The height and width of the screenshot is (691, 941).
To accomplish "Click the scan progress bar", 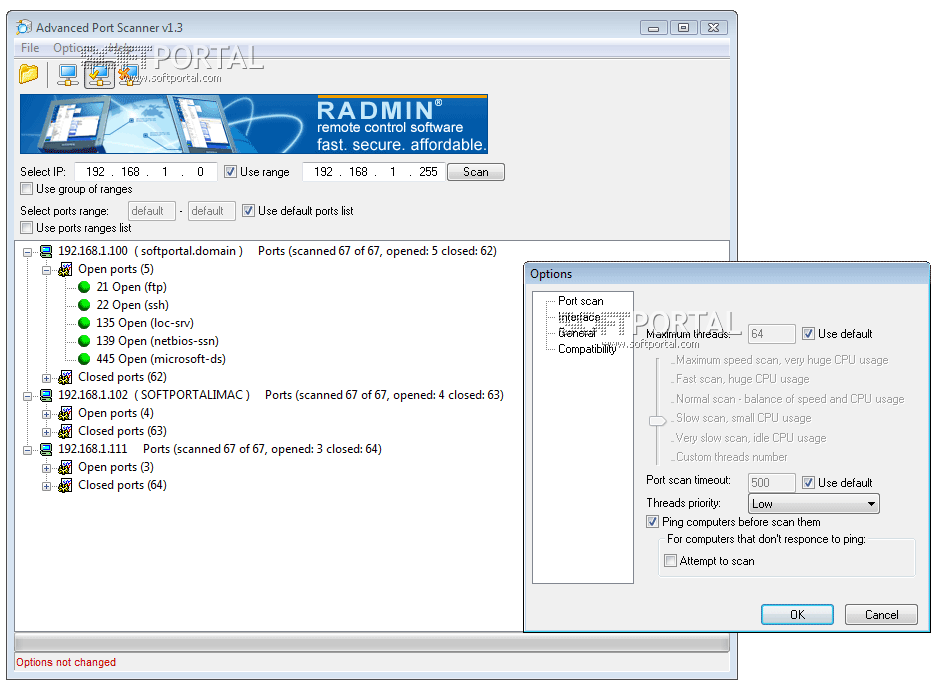I will (372, 644).
